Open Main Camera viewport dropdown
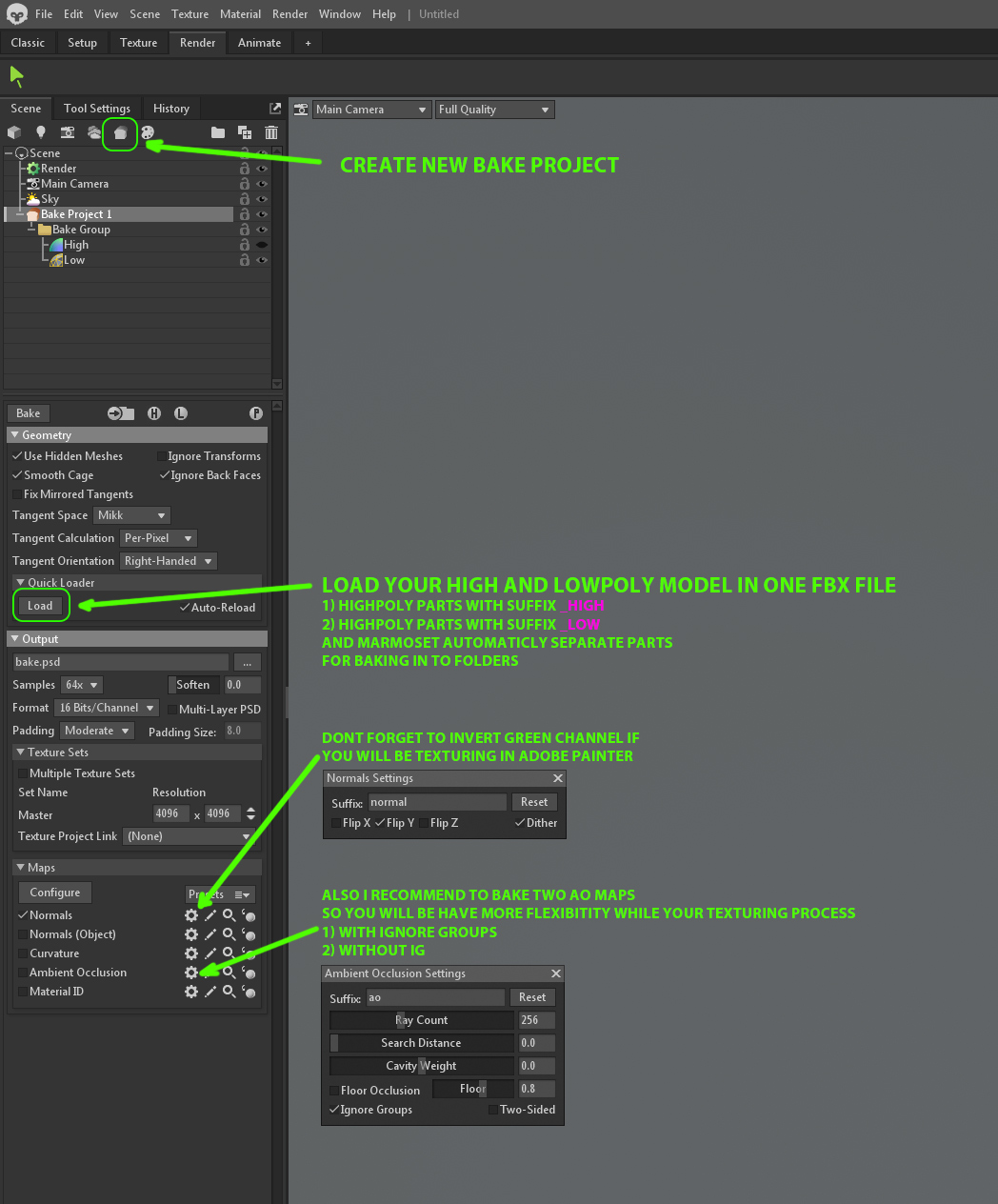Viewport: 998px width, 1204px height. (x=372, y=110)
